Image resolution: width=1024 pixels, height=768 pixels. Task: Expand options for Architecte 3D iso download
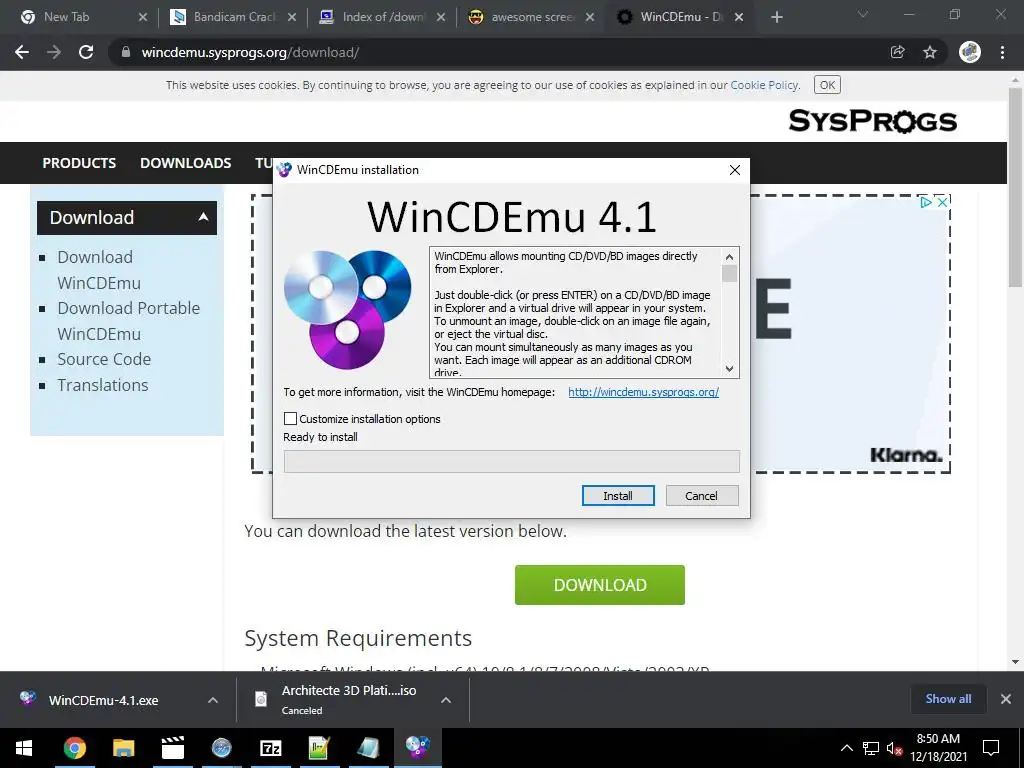[x=446, y=700]
